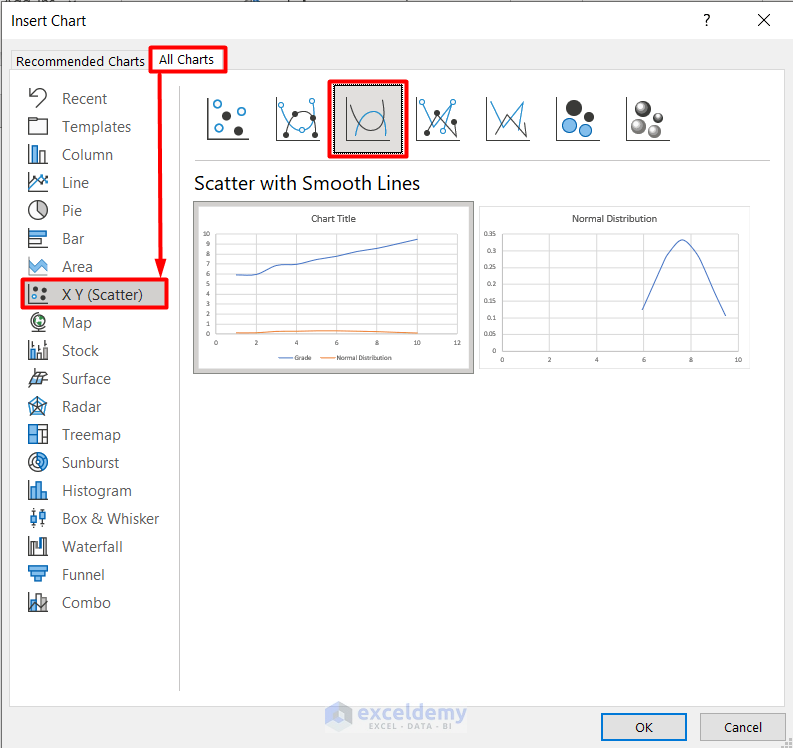Click the Recent label in chart list

click(x=84, y=99)
